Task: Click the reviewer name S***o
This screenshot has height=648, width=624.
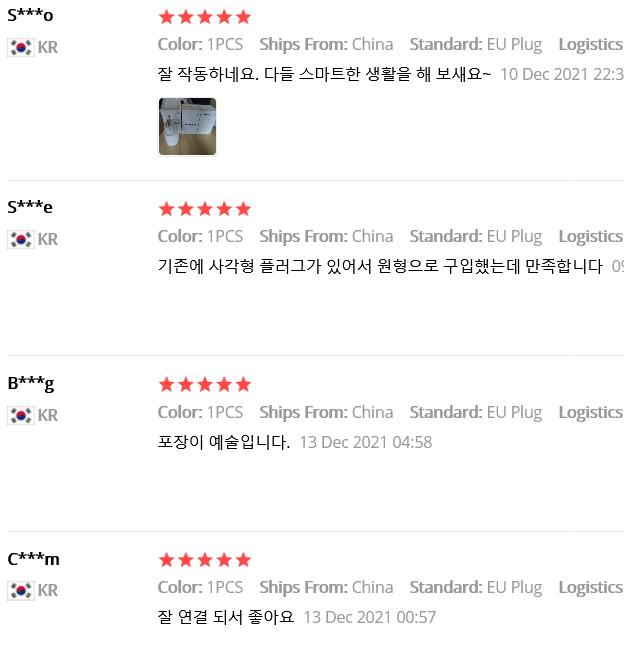Action: pyautogui.click(x=30, y=16)
